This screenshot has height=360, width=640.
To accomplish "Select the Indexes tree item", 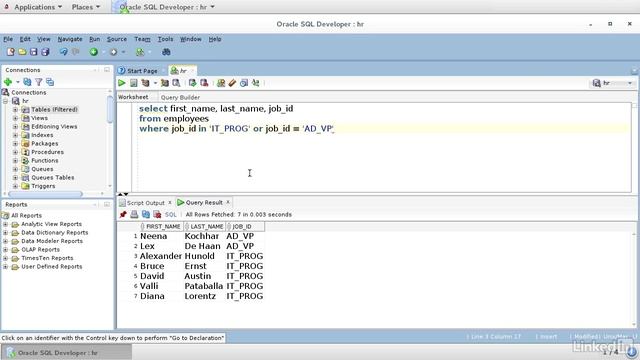I will pos(42,135).
